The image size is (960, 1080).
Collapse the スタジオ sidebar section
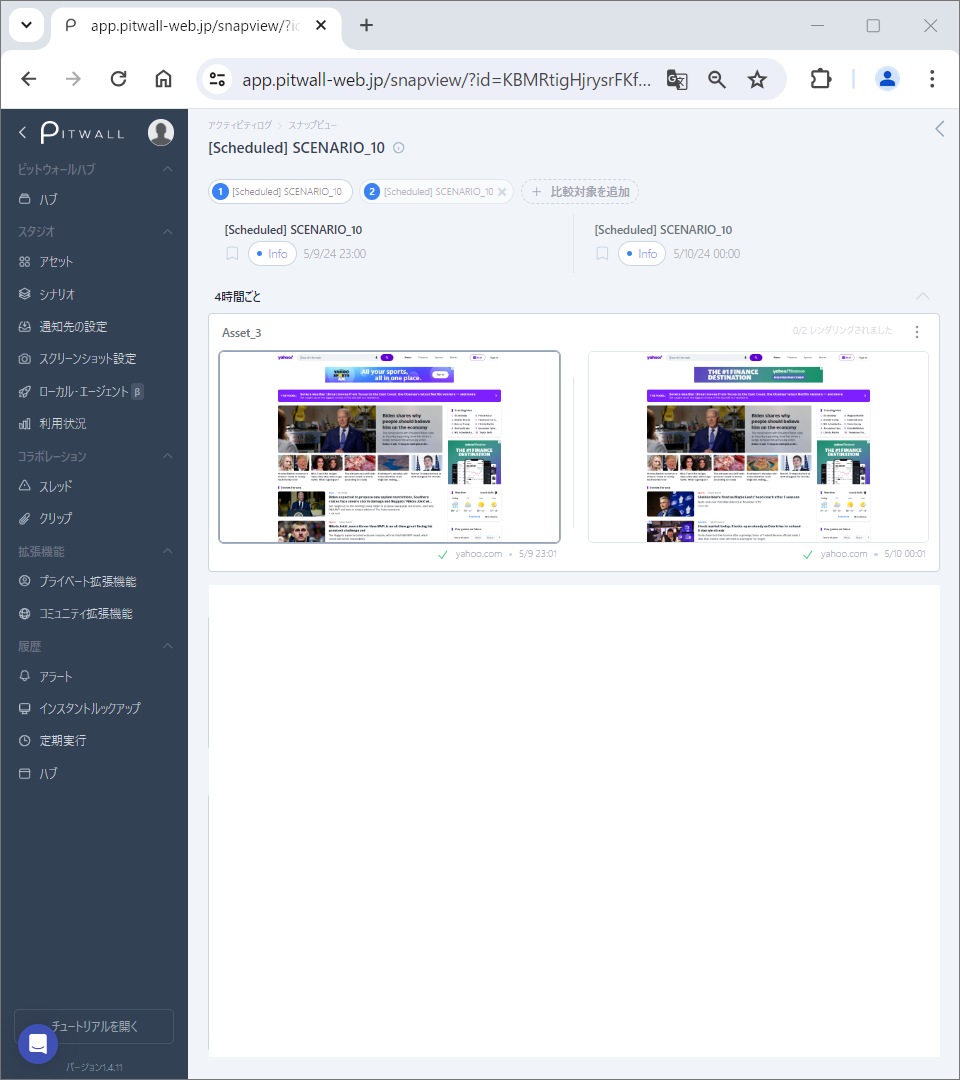[168, 231]
